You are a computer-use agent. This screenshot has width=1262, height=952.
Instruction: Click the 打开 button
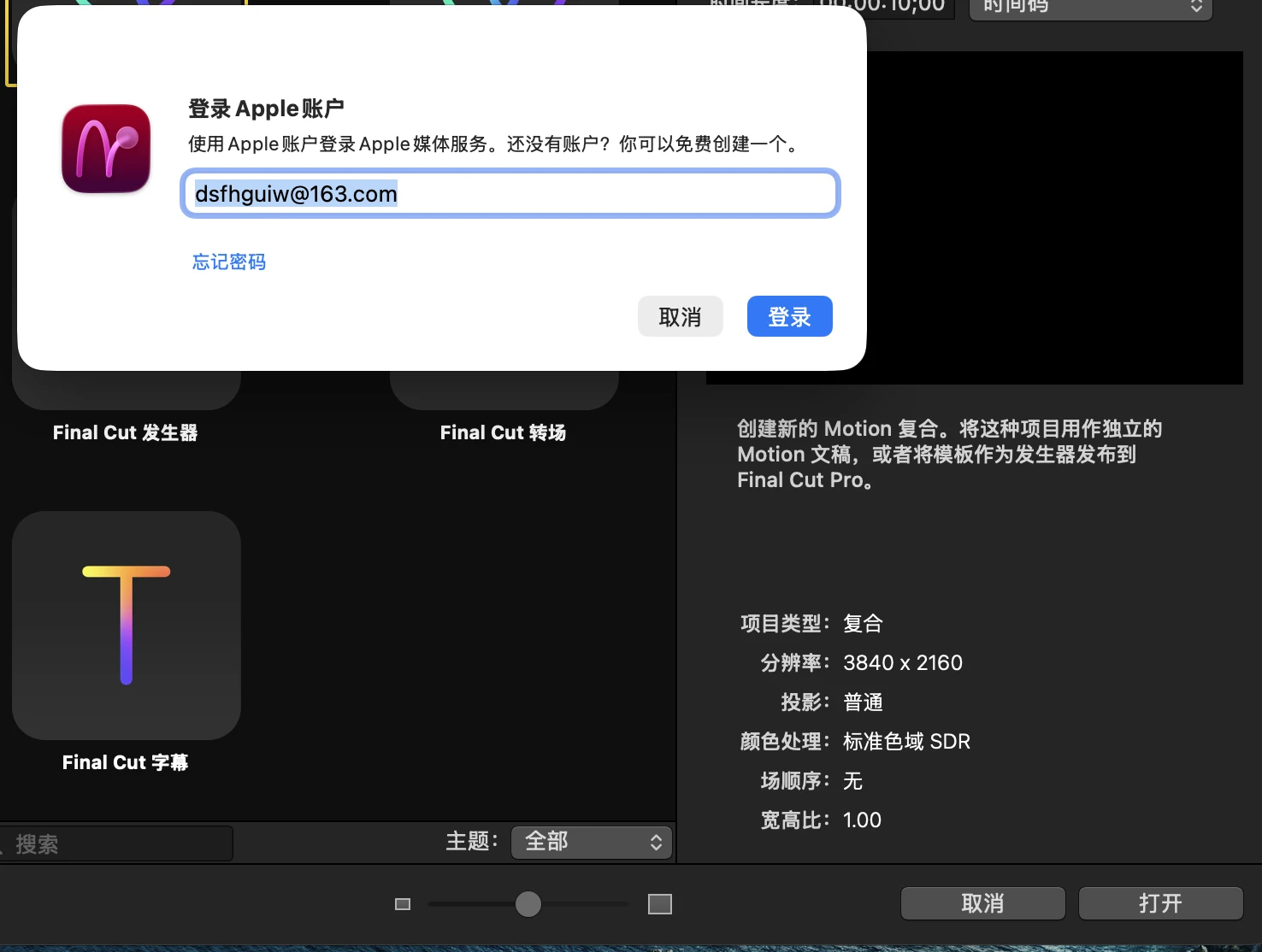coord(1160,903)
